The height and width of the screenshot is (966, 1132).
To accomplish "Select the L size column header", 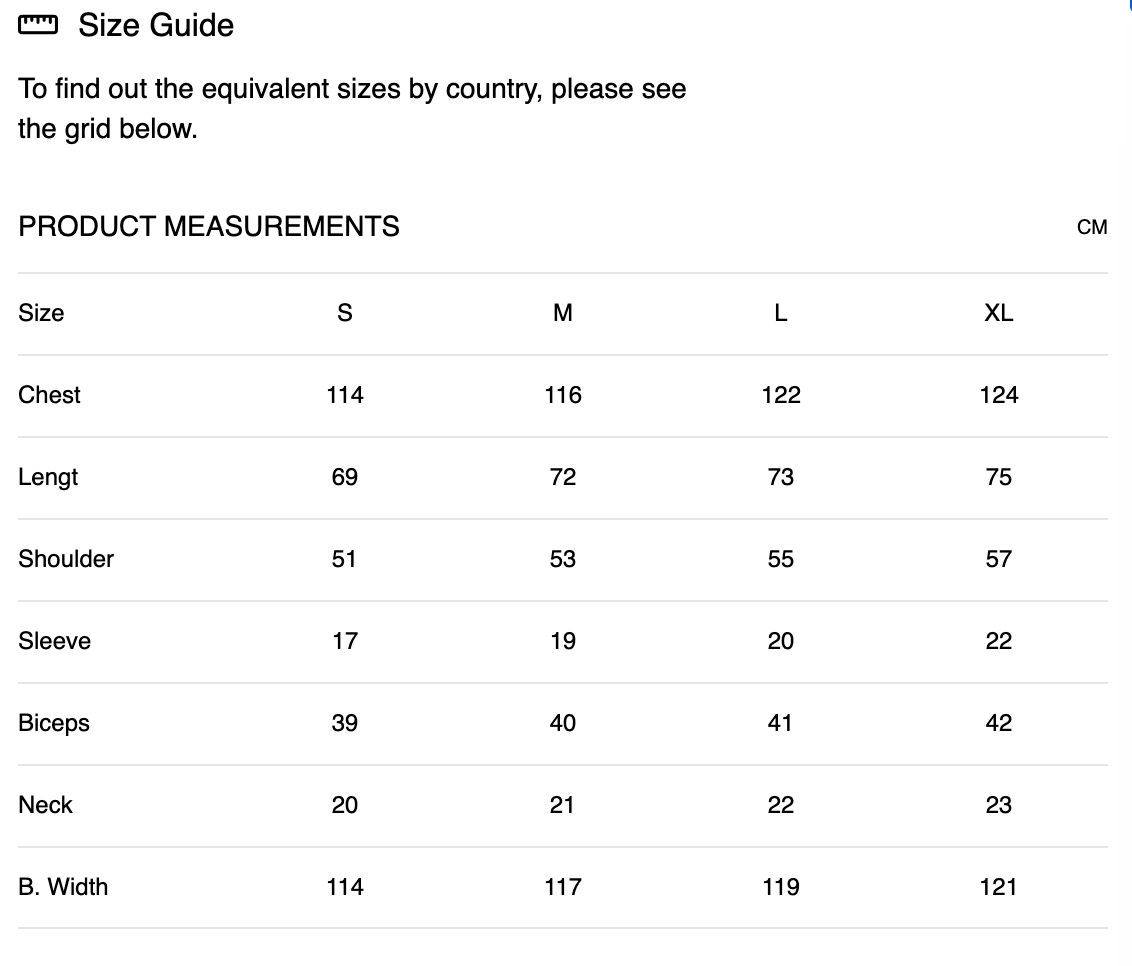I will click(781, 313).
